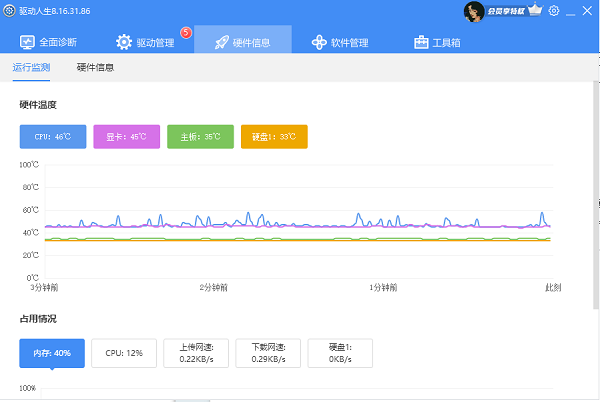Click the 驱动人生 app logo icon
Image resolution: width=600 pixels, height=402 pixels.
click(9, 10)
